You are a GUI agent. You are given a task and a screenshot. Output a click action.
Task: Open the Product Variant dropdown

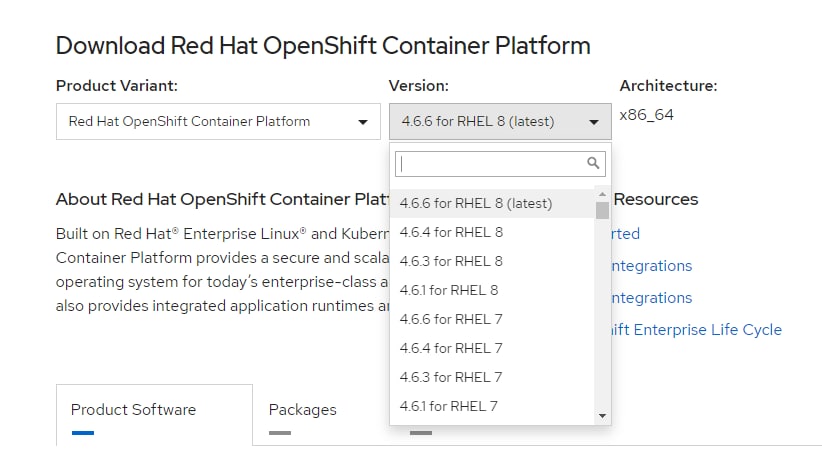[218, 122]
